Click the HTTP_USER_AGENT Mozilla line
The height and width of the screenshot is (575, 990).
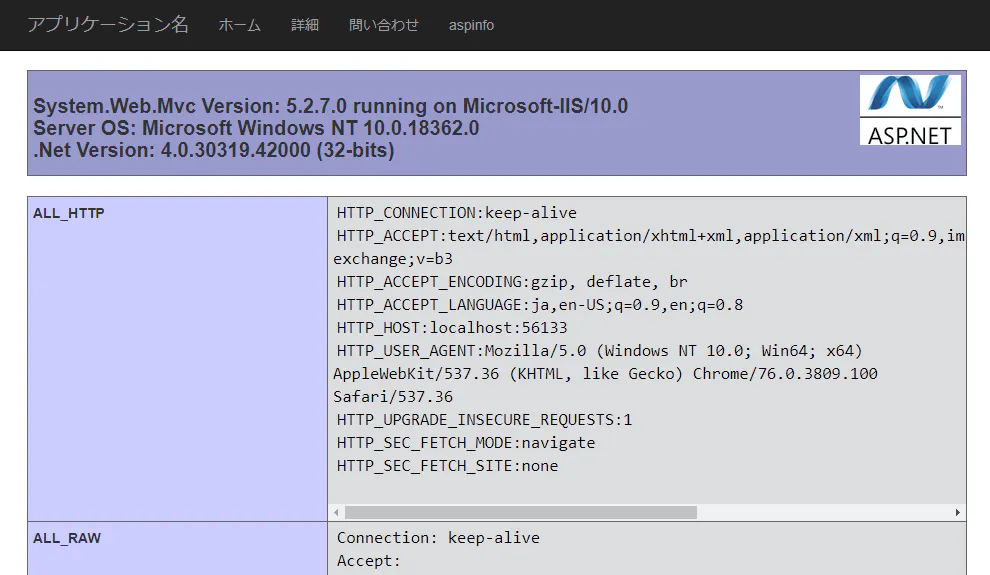(599, 351)
